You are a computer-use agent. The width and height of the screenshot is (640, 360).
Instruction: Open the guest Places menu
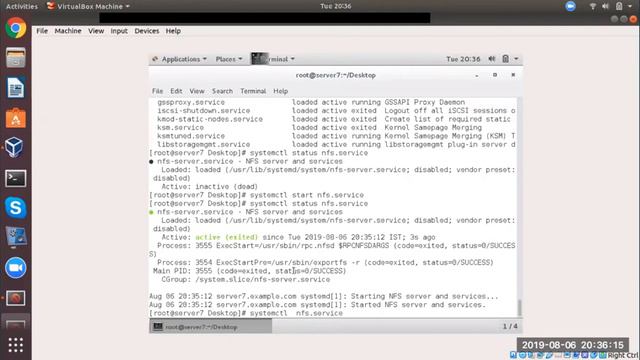point(229,59)
